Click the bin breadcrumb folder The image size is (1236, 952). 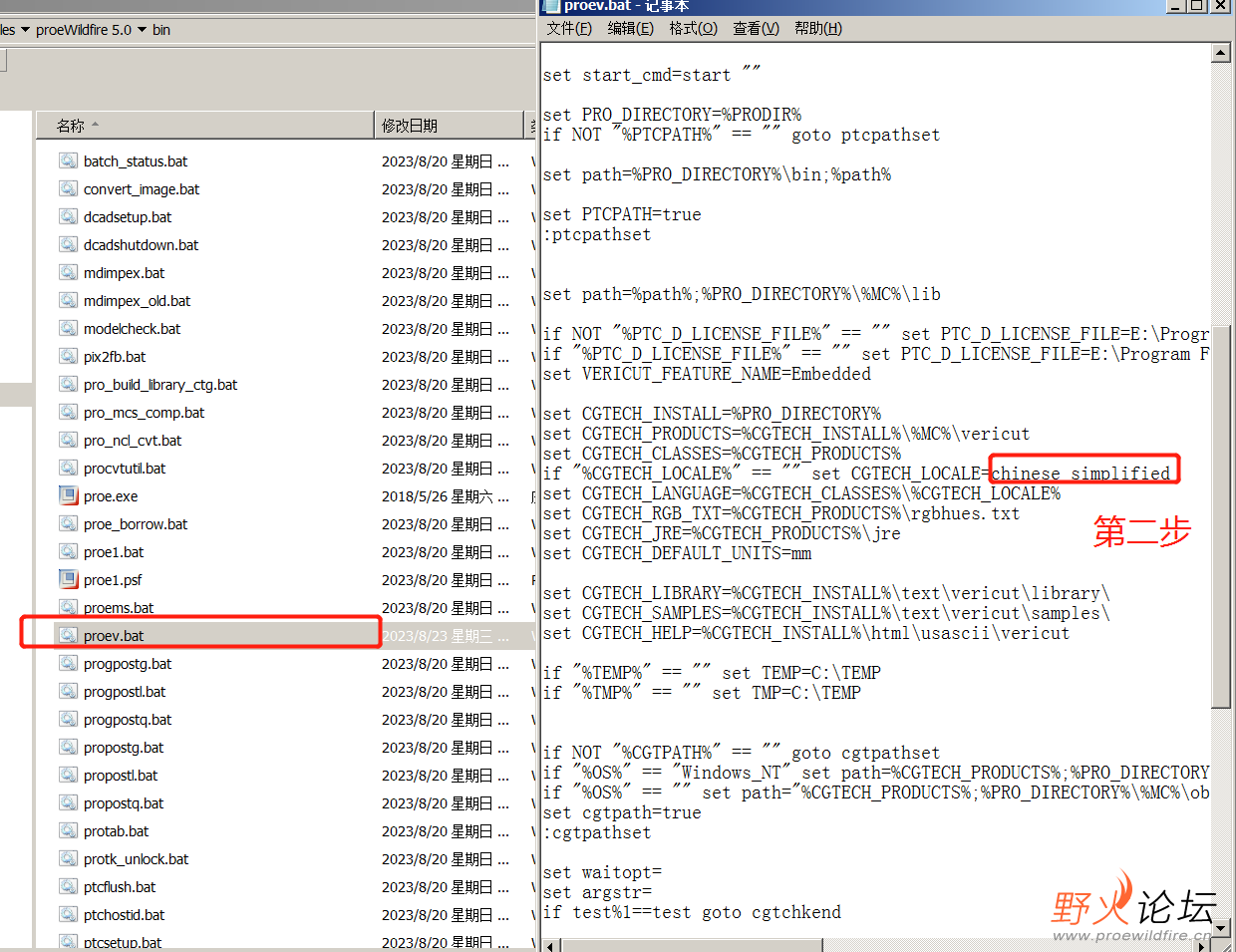click(161, 30)
